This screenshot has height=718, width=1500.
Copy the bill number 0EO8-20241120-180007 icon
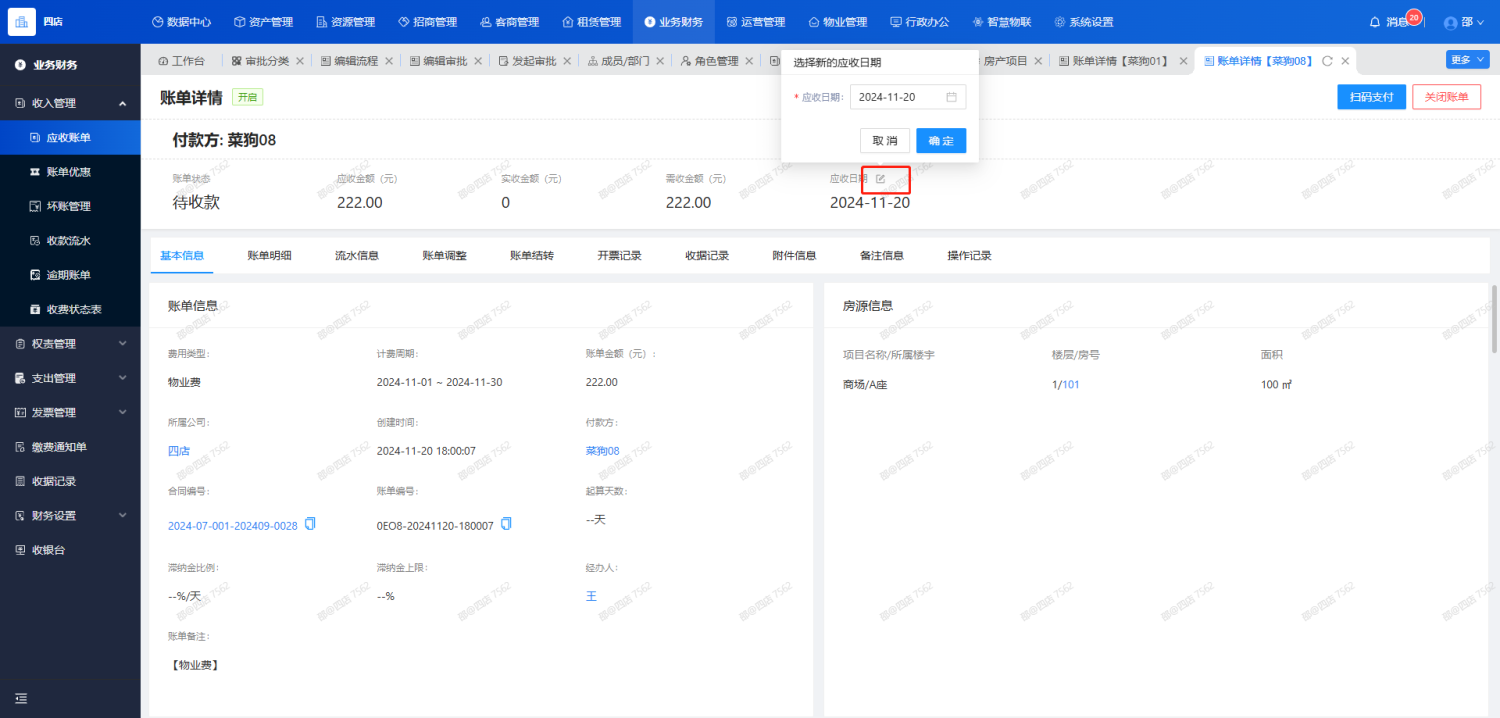point(506,524)
